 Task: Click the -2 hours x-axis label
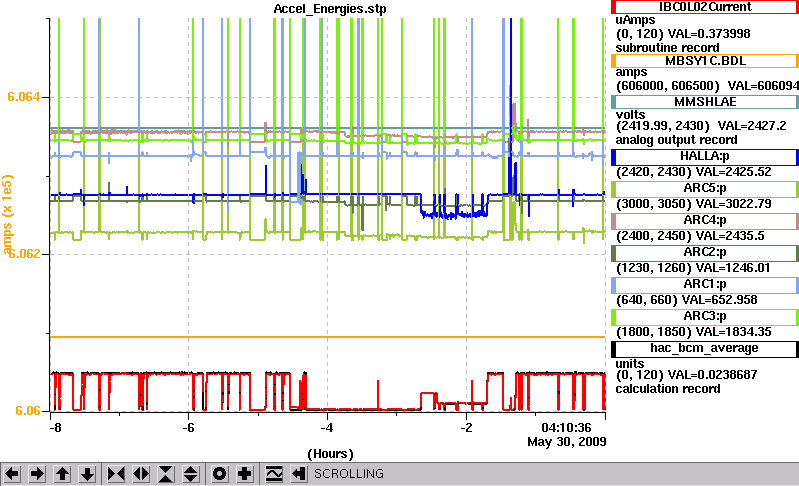tap(466, 428)
